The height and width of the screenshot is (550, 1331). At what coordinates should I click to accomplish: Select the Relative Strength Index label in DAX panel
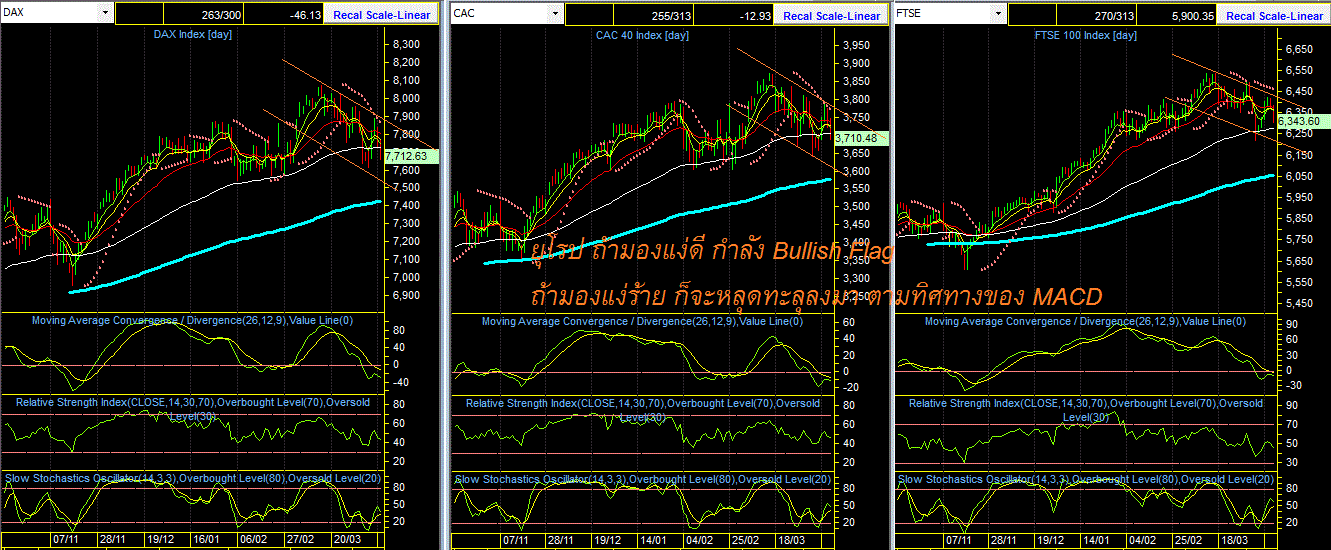(192, 408)
